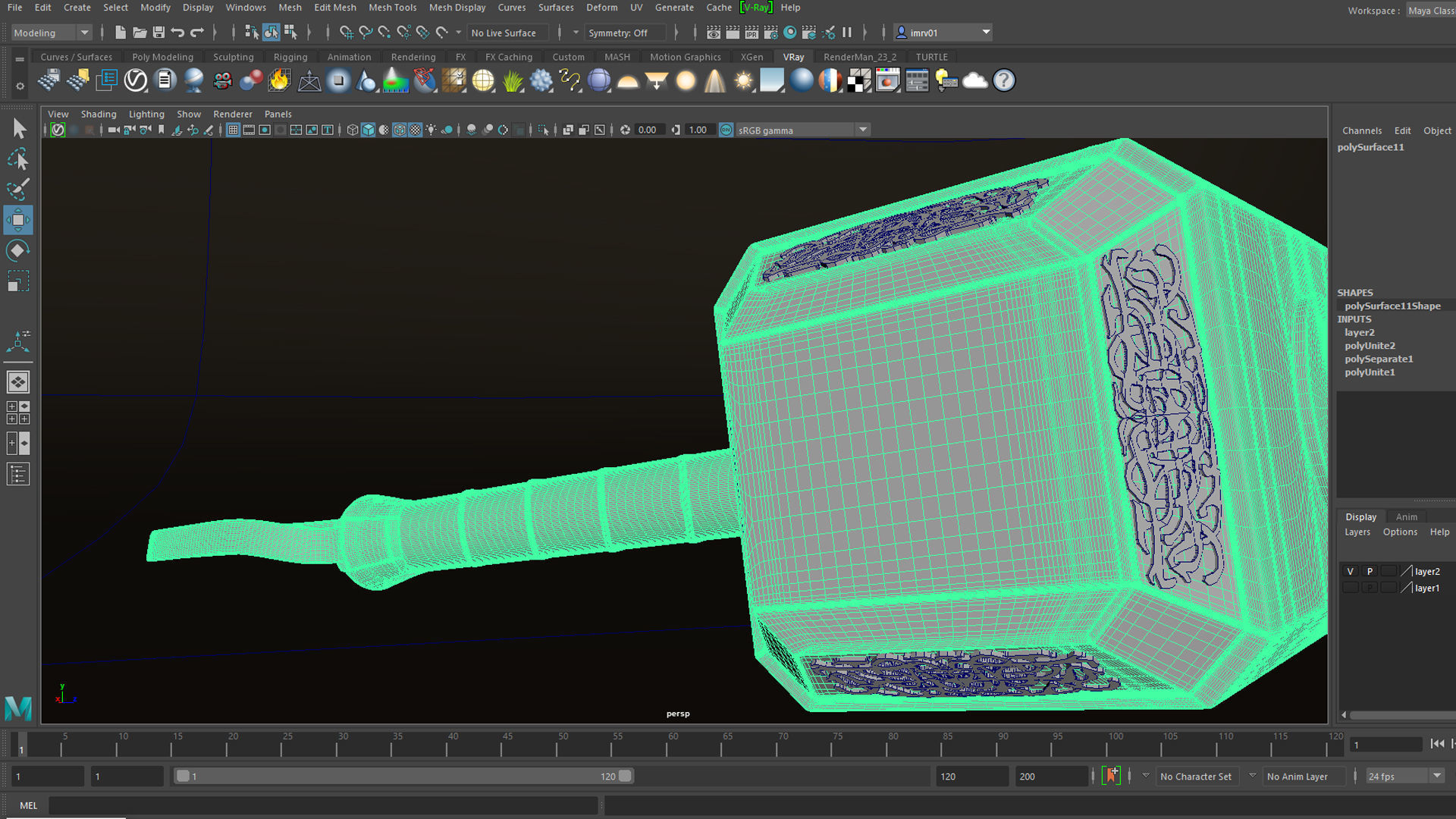The image size is (1456, 819).
Task: Select the Paint Selection tool
Action: coord(18,190)
